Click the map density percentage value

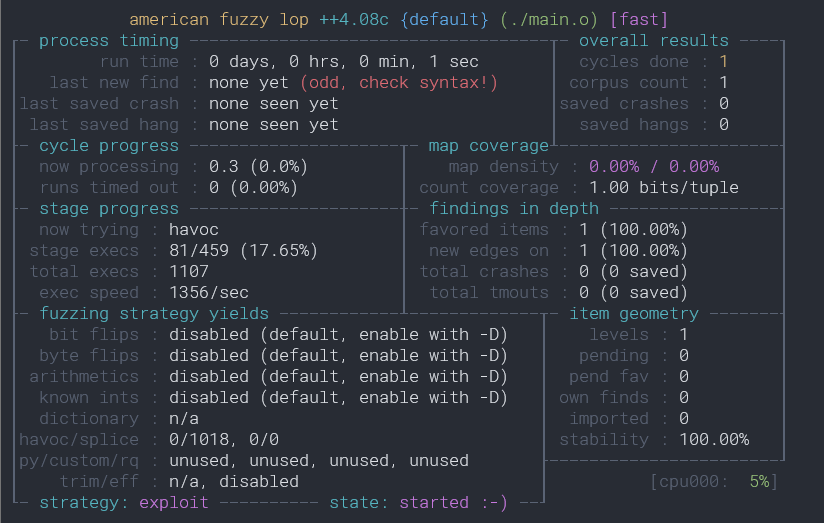(x=653, y=167)
